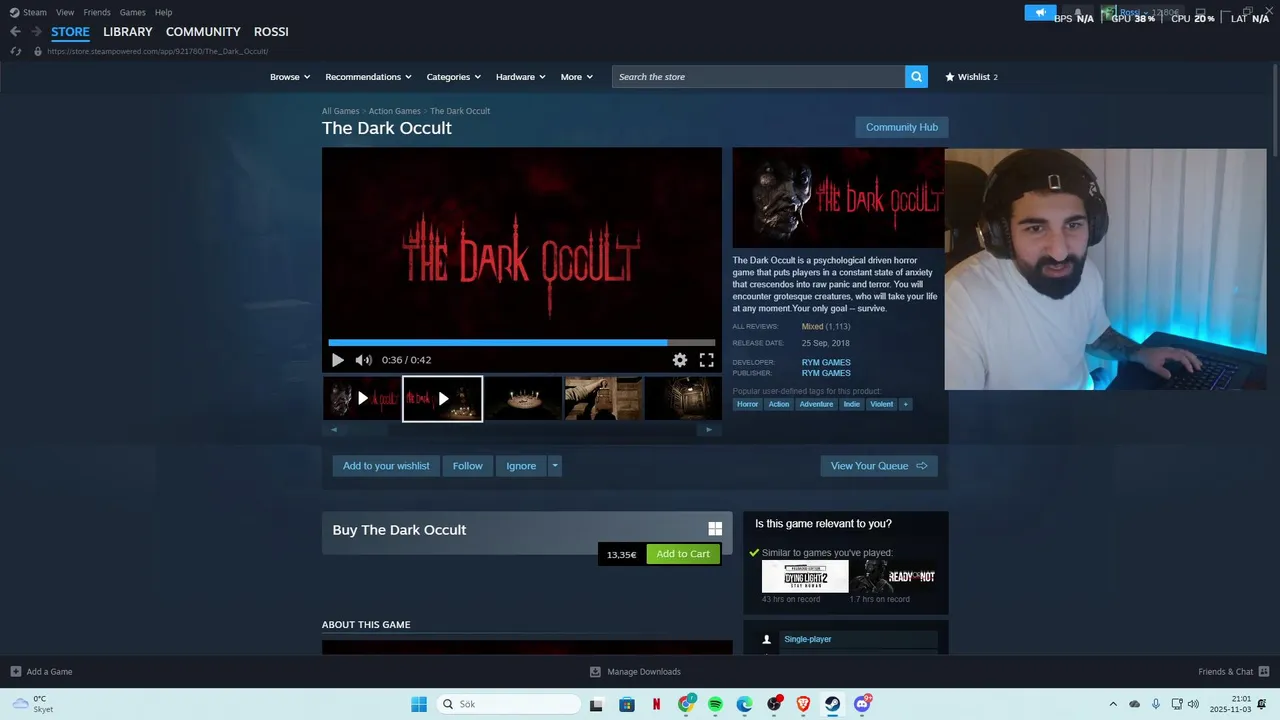The image size is (1280, 720).
Task: Open video settings gear icon
Action: 680,360
